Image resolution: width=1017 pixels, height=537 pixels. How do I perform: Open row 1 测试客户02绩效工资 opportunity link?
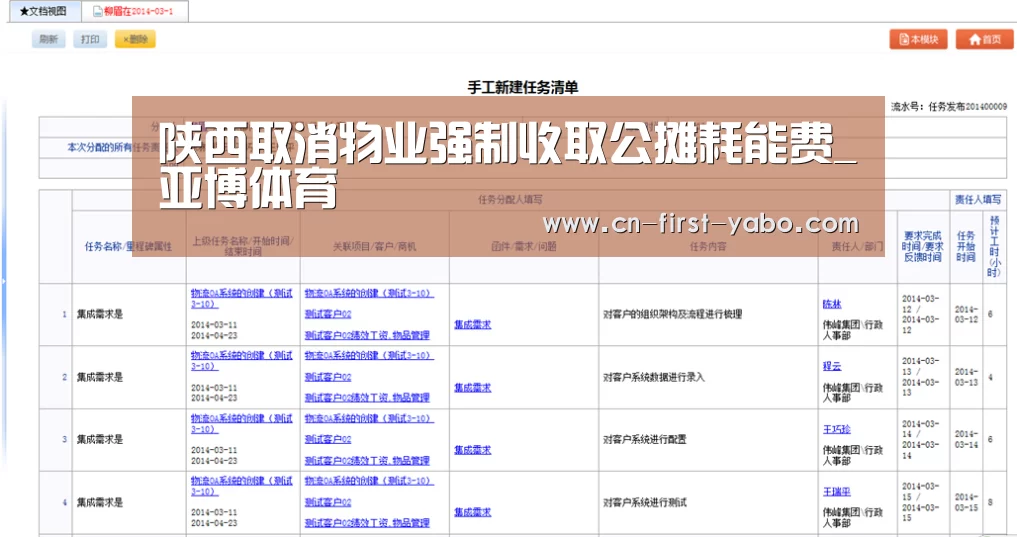point(367,335)
